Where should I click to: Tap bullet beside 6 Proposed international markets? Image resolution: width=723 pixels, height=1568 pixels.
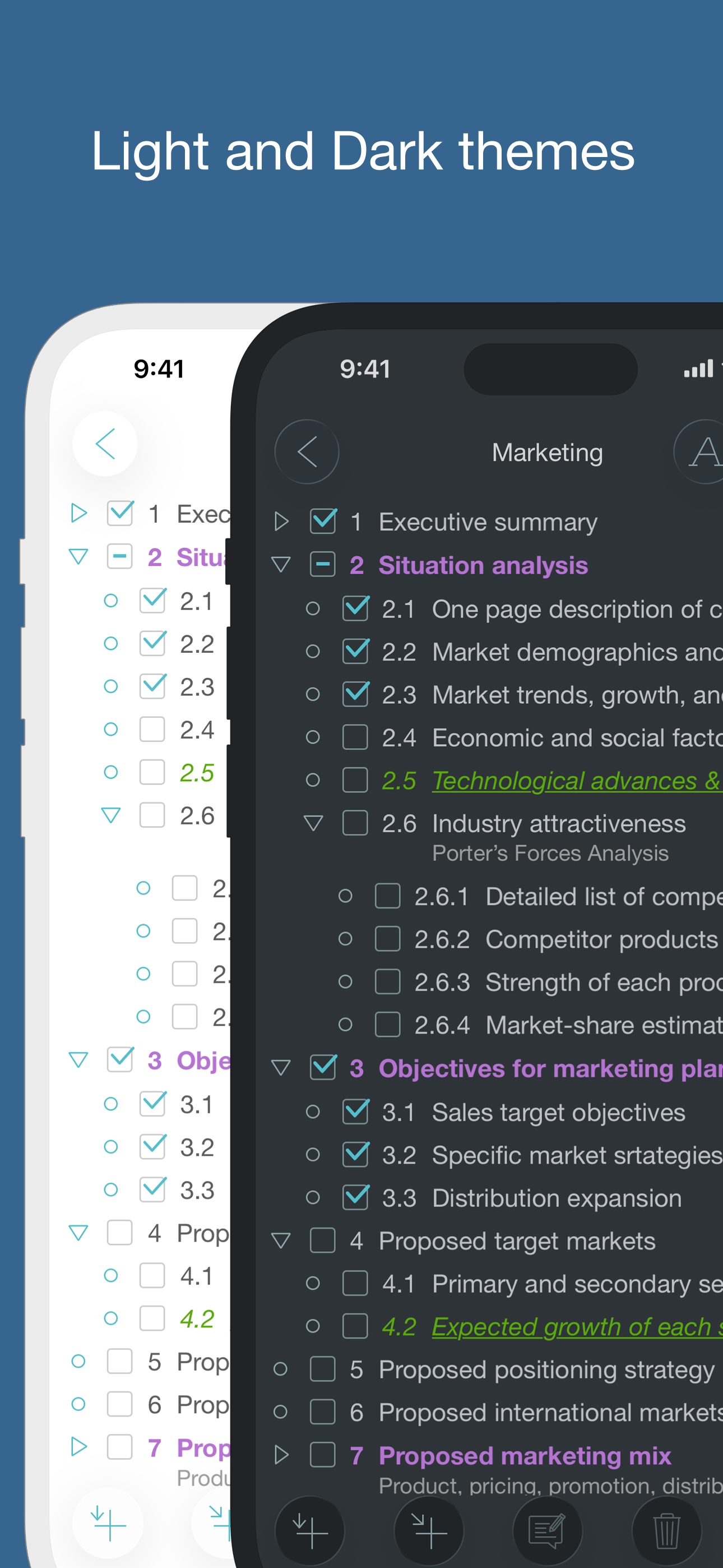(x=280, y=1412)
